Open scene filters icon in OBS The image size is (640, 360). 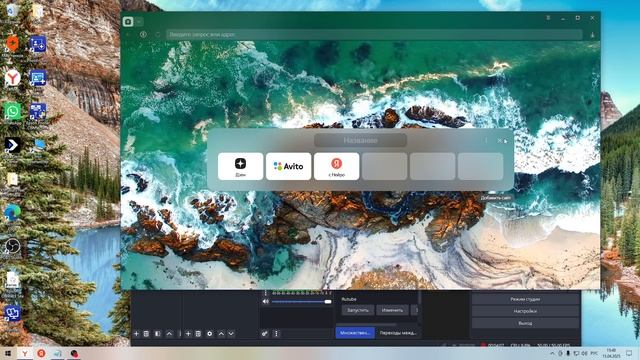click(x=158, y=333)
